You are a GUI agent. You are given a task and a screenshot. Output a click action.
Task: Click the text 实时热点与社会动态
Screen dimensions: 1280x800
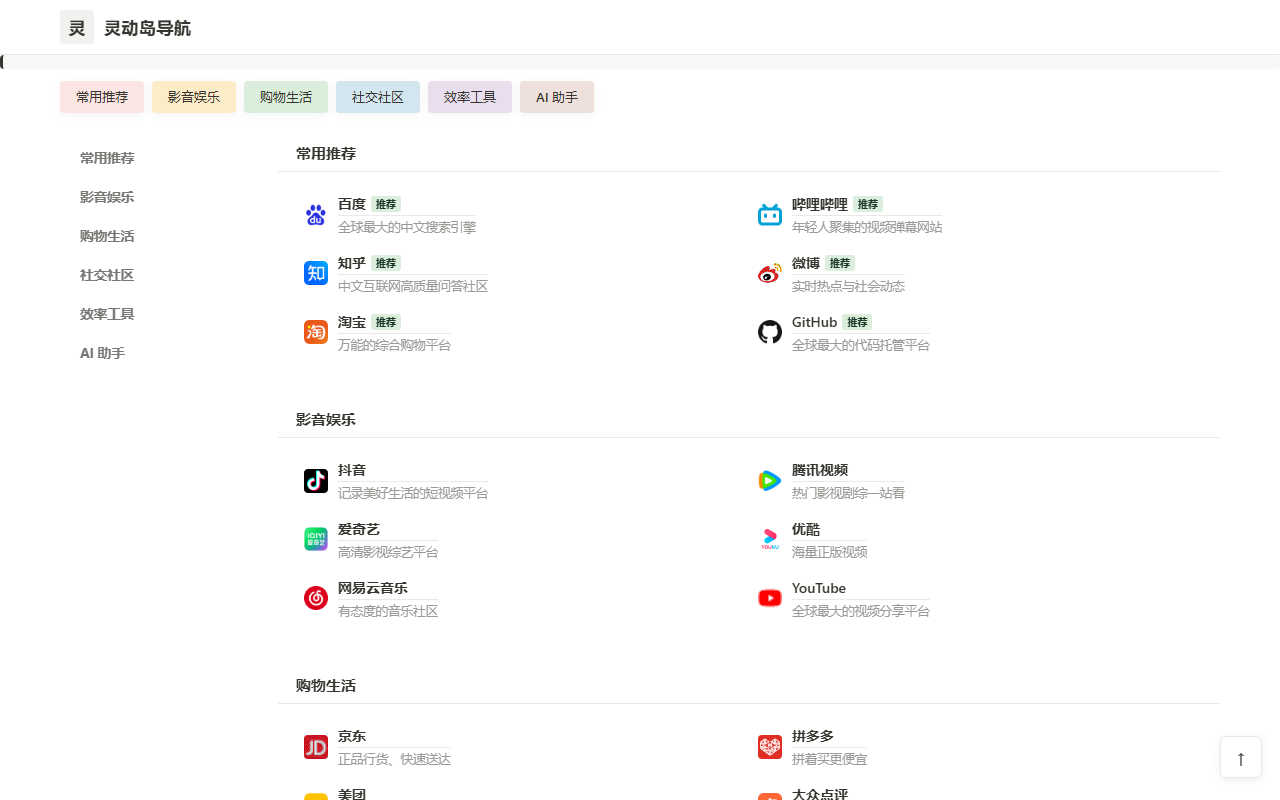pos(848,286)
